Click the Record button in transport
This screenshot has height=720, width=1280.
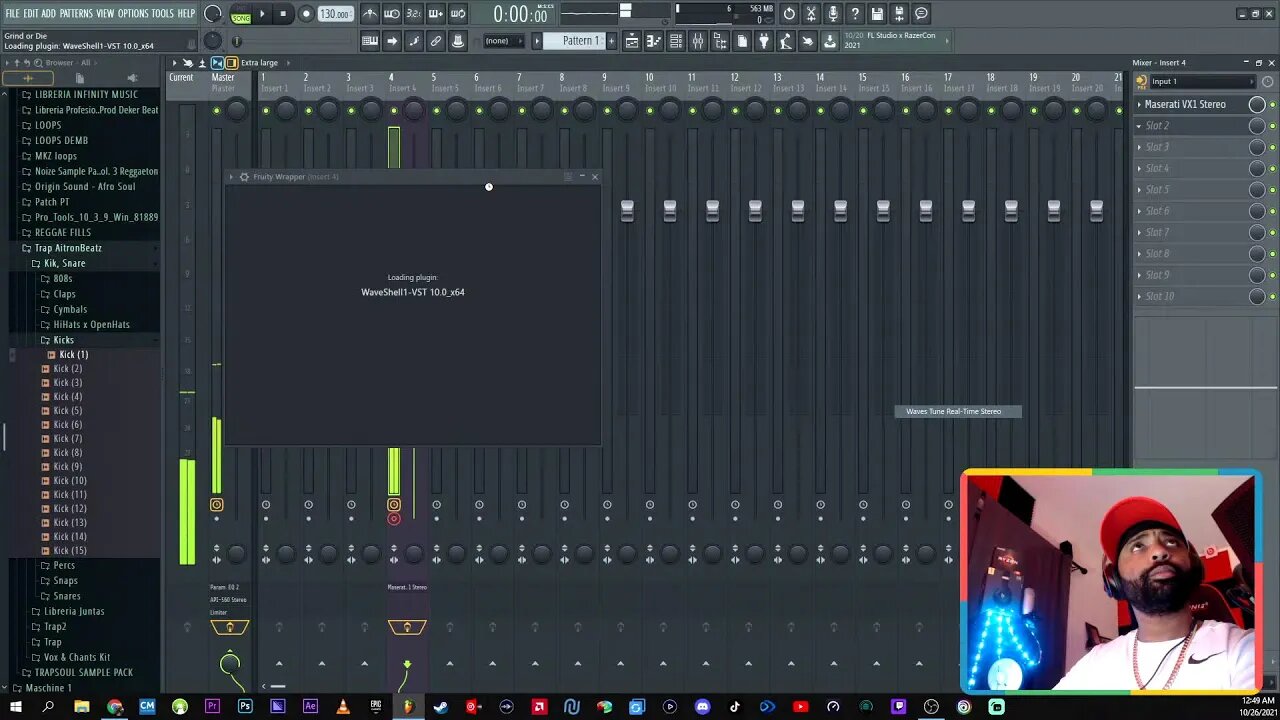coord(306,14)
